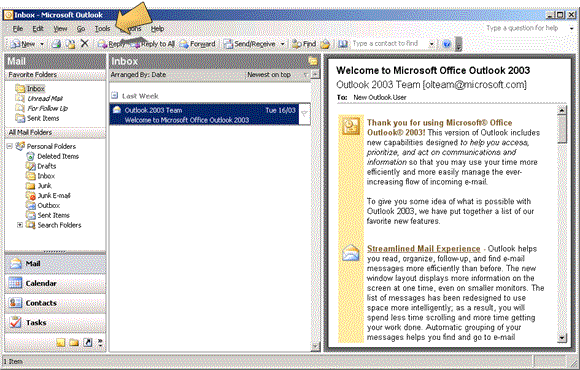Click Shortcuts icon in navigation pane bottom

click(x=88, y=343)
